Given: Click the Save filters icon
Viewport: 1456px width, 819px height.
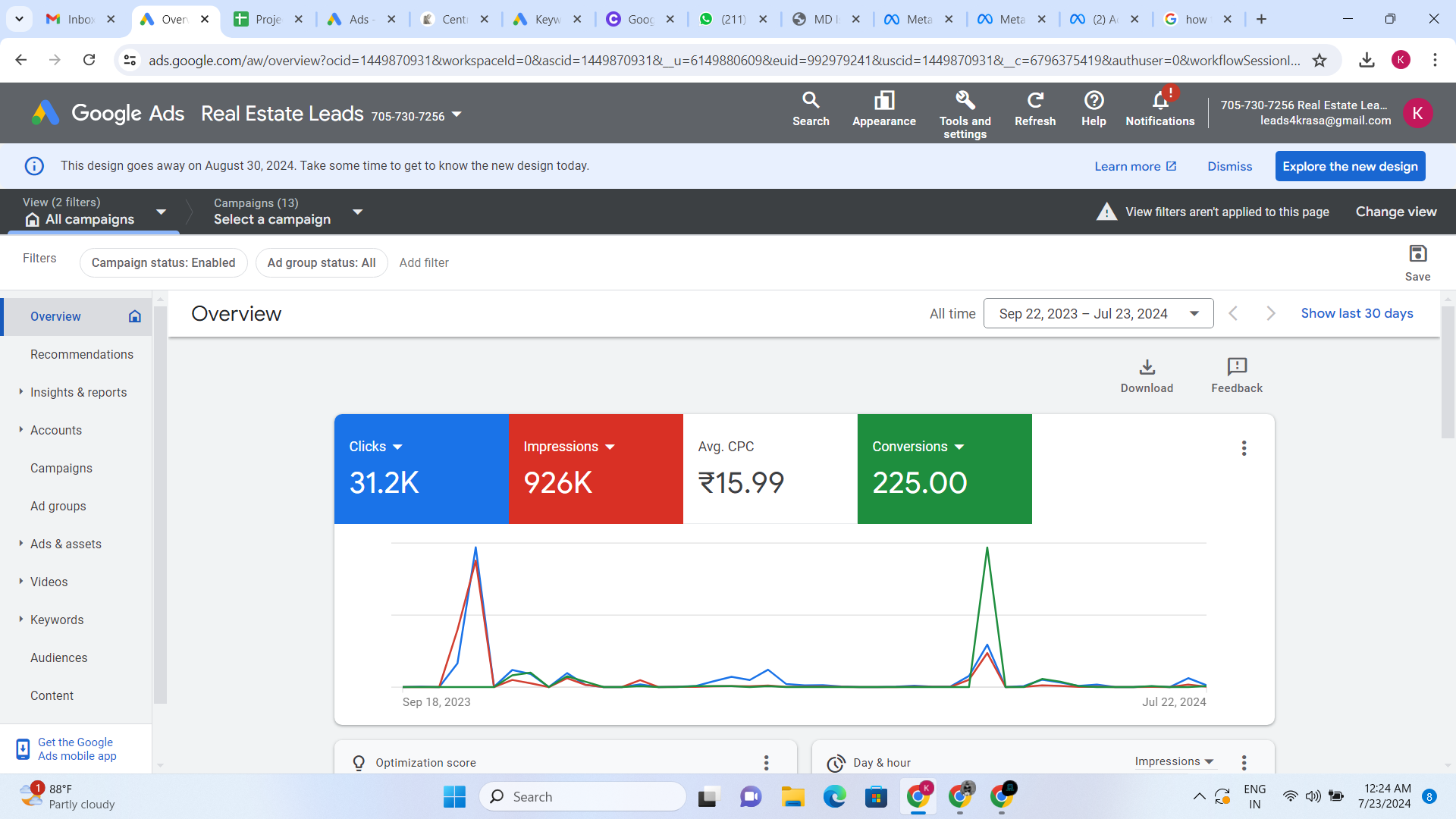Looking at the screenshot, I should coord(1417,262).
